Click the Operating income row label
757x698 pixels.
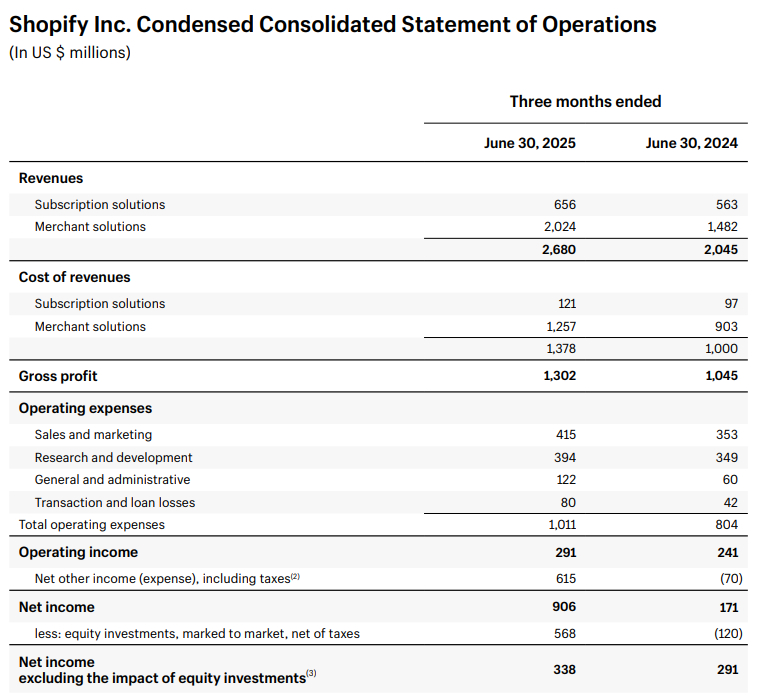pyautogui.click(x=78, y=552)
